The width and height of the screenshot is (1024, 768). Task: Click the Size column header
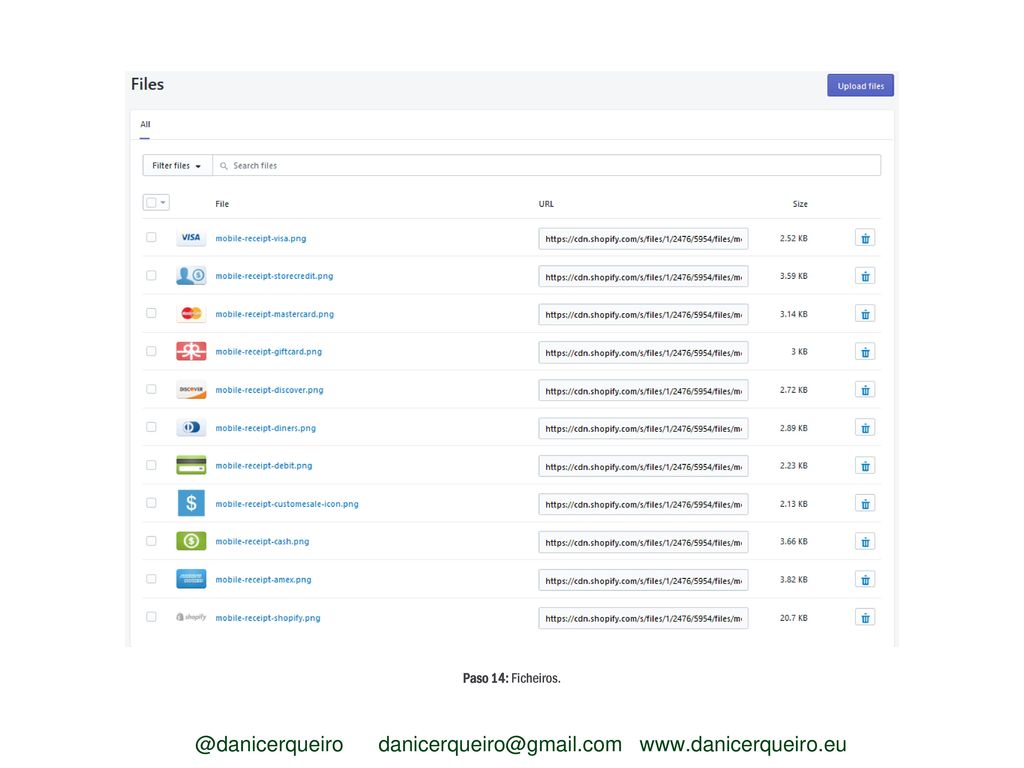pos(800,204)
